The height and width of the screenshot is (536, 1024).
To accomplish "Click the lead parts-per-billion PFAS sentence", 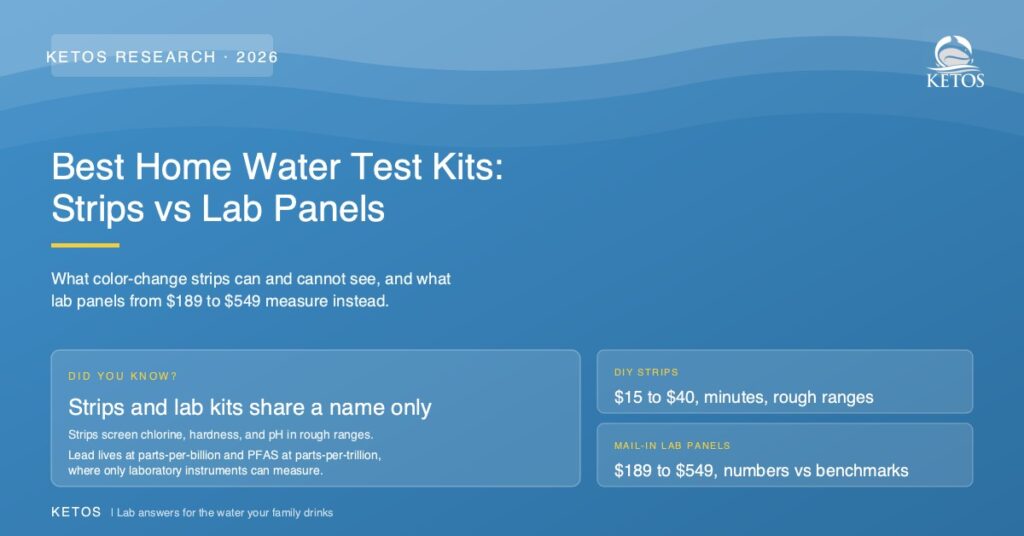I will click(x=225, y=455).
